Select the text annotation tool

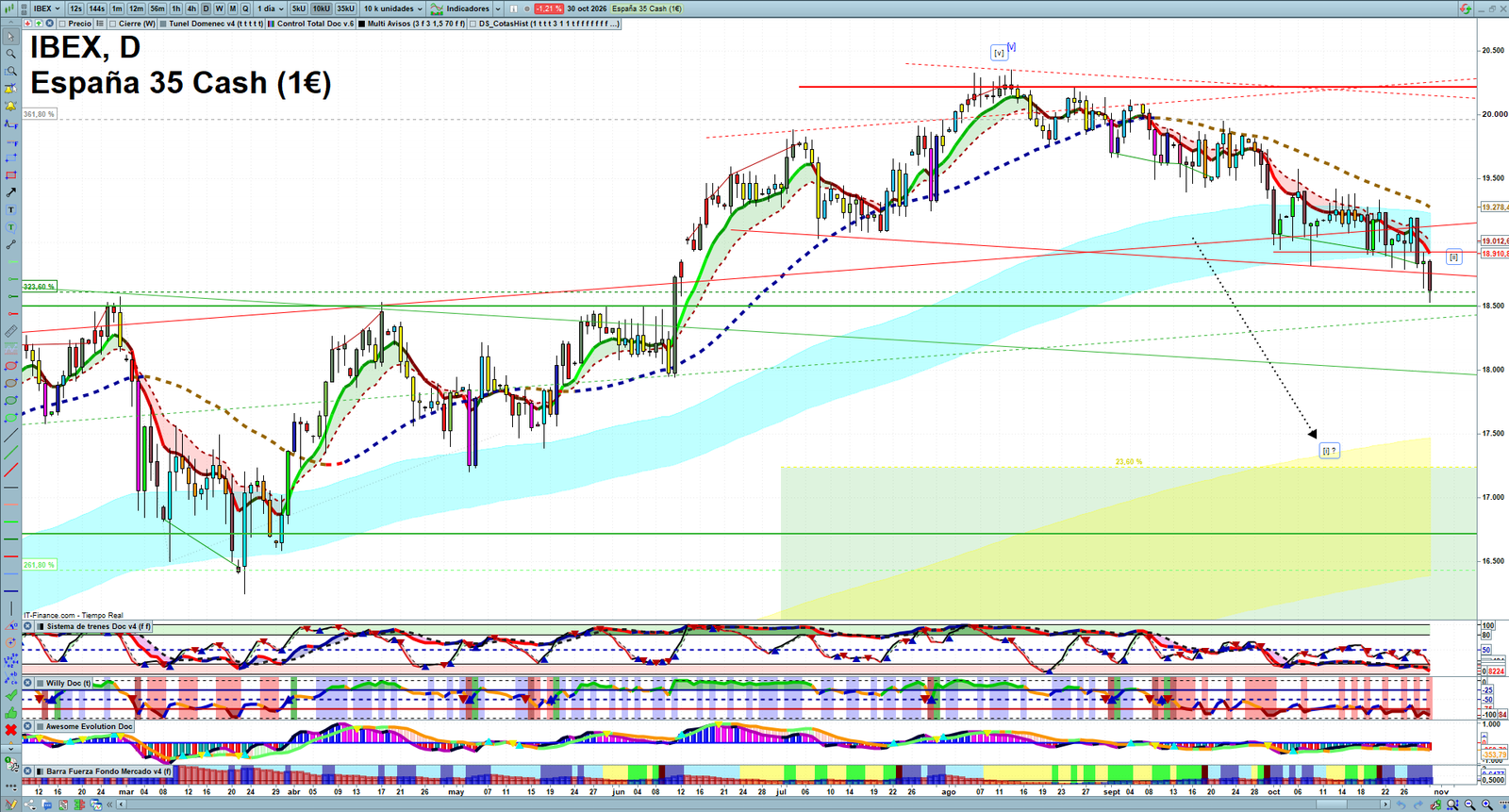pyautogui.click(x=10, y=209)
